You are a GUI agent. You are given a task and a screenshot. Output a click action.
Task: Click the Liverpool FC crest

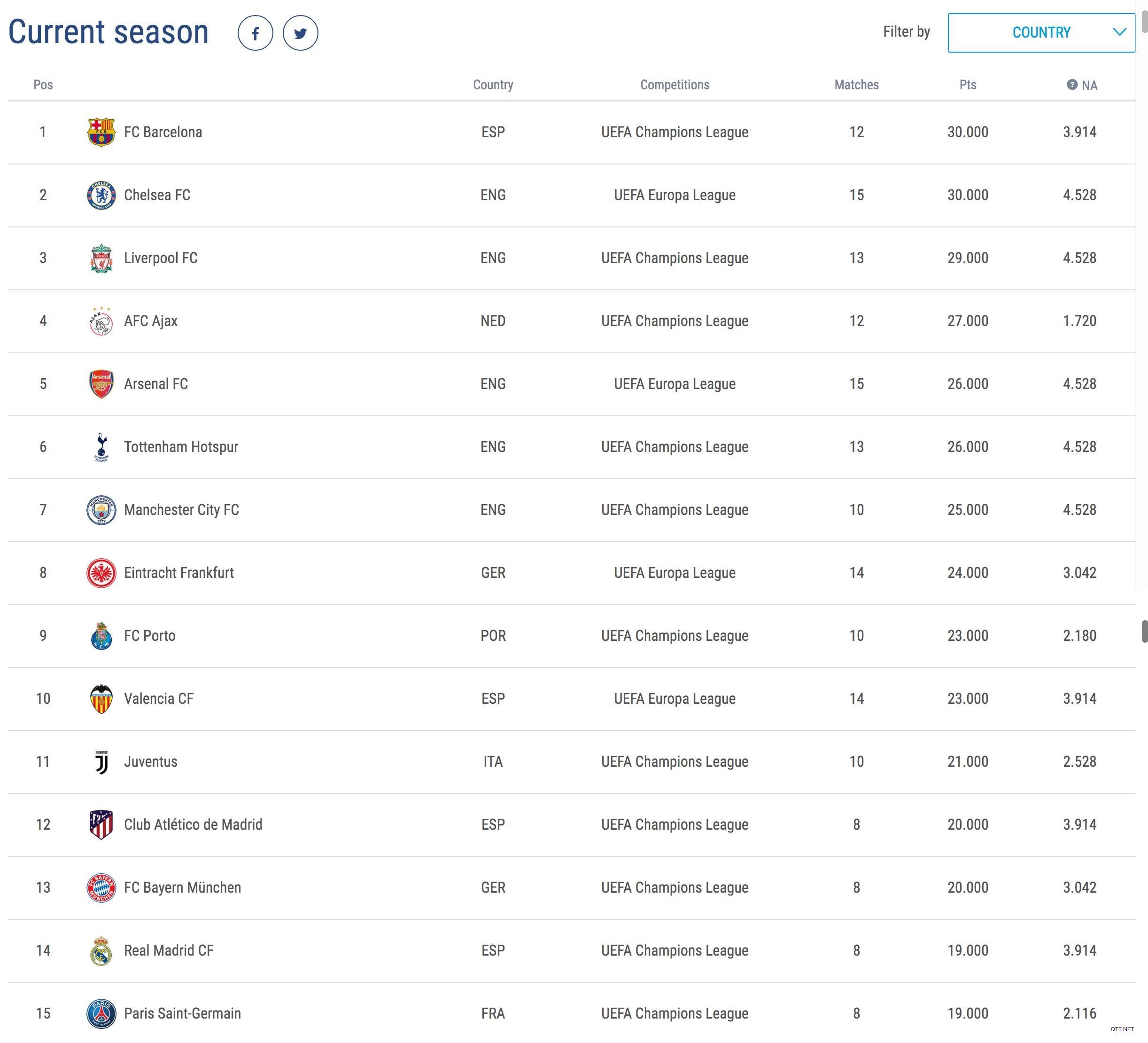(x=101, y=258)
